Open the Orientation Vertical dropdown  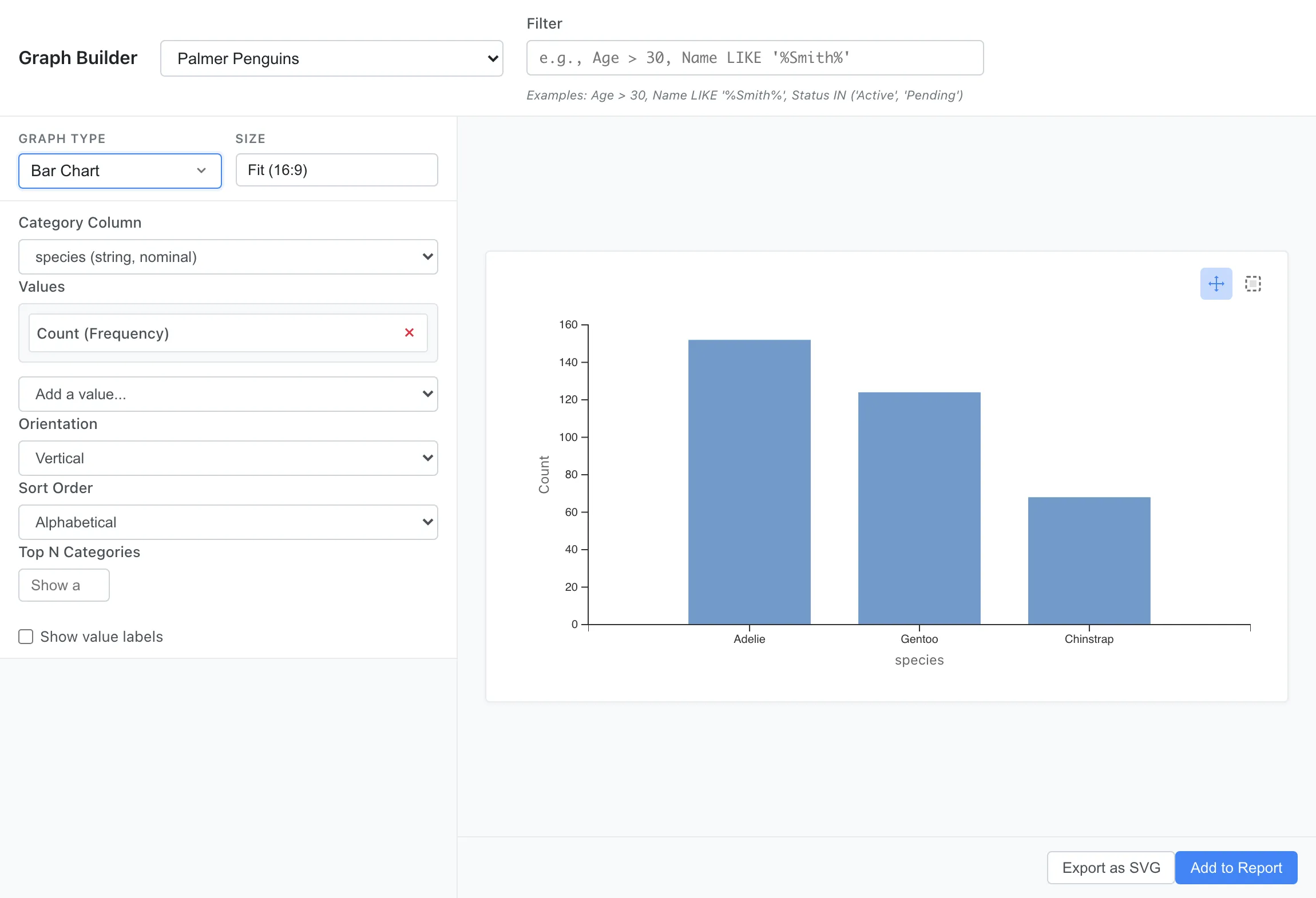click(x=228, y=458)
